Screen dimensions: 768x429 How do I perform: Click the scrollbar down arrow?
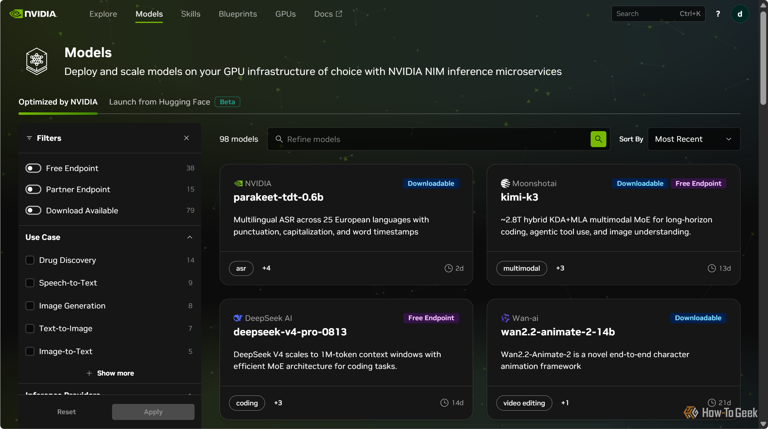[x=763, y=424]
